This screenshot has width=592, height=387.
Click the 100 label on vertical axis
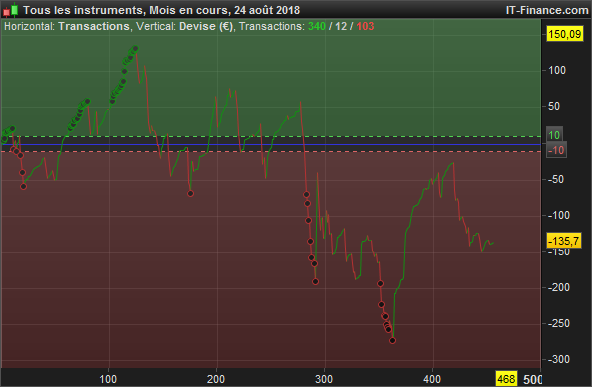(x=557, y=71)
